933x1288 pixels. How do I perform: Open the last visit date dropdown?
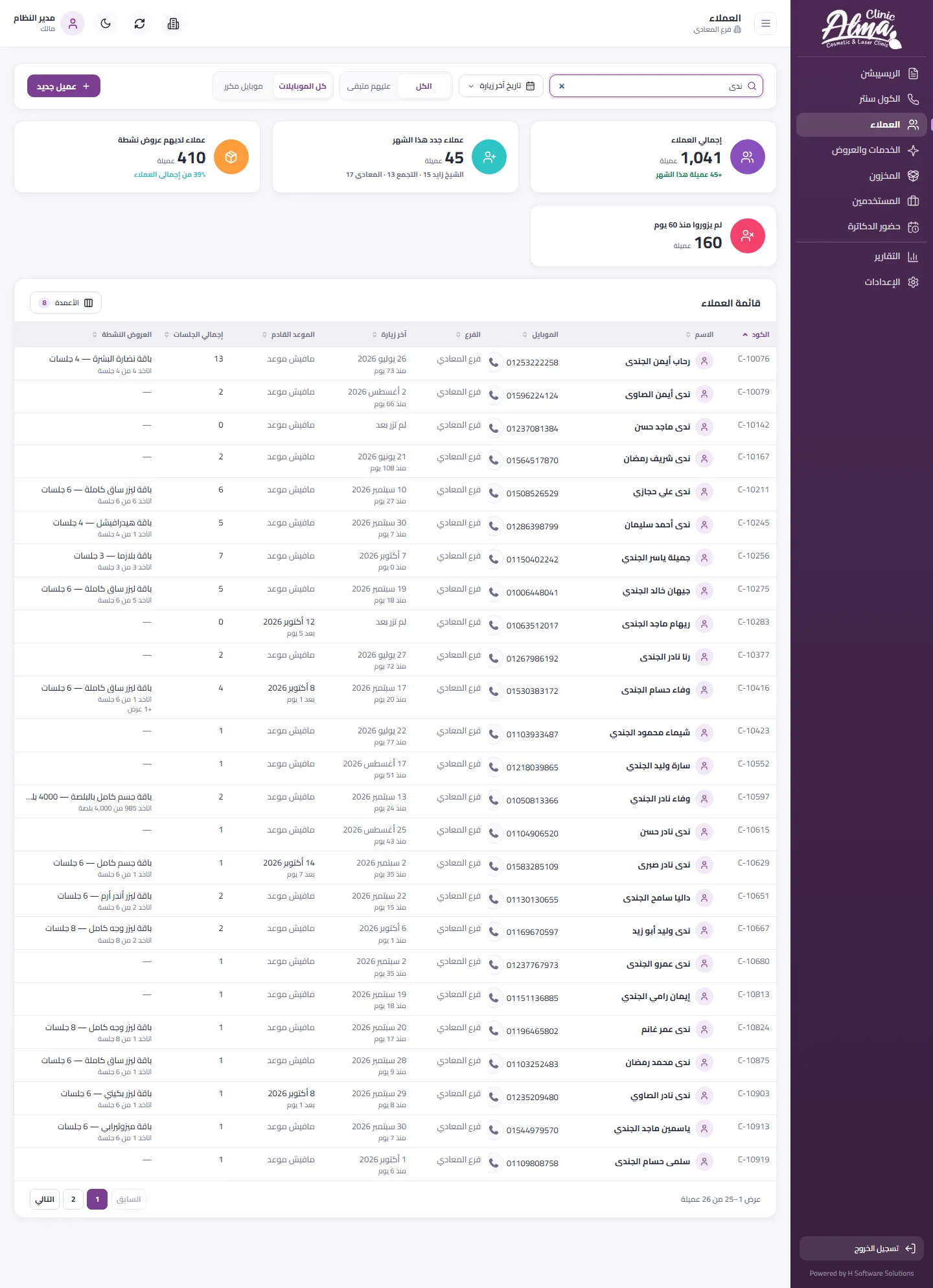(x=501, y=86)
